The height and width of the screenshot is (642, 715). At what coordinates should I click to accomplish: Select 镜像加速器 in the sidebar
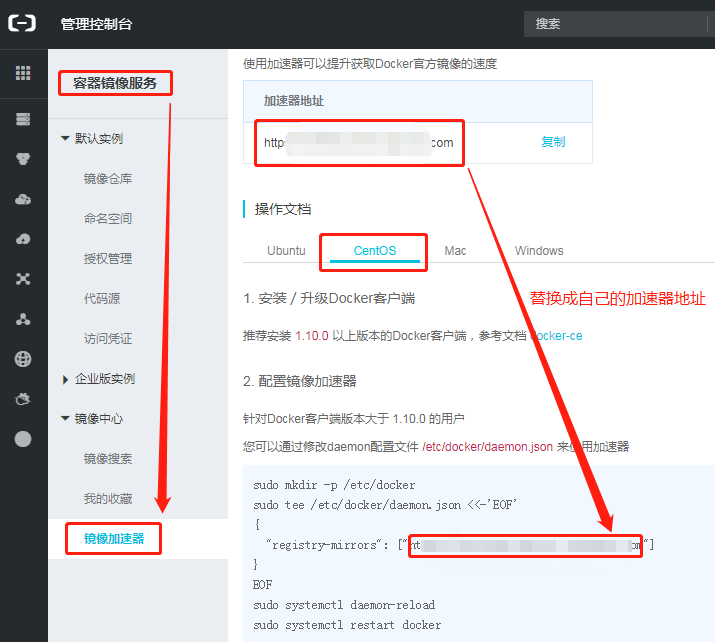[x=114, y=539]
